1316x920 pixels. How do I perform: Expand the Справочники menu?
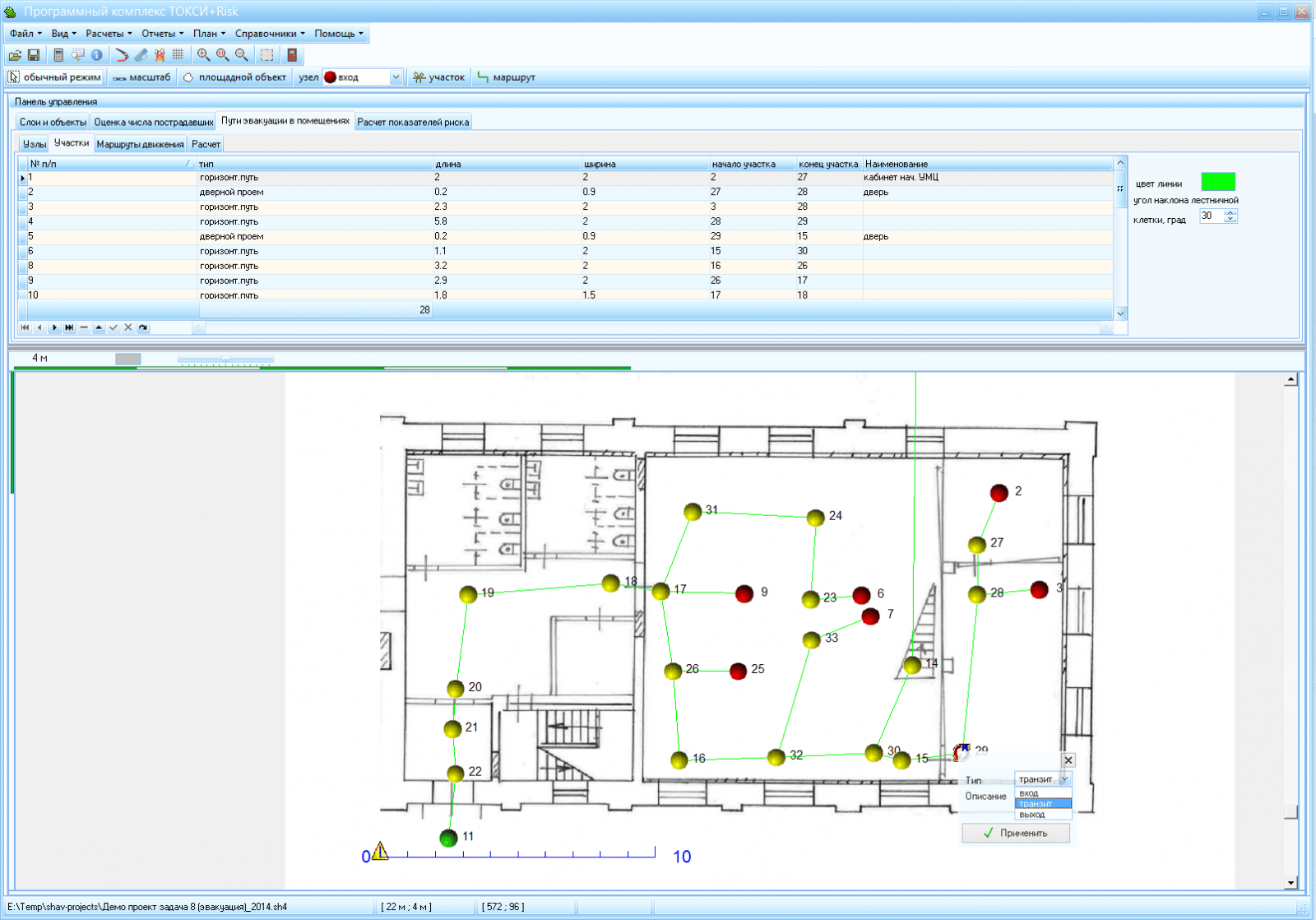(270, 34)
